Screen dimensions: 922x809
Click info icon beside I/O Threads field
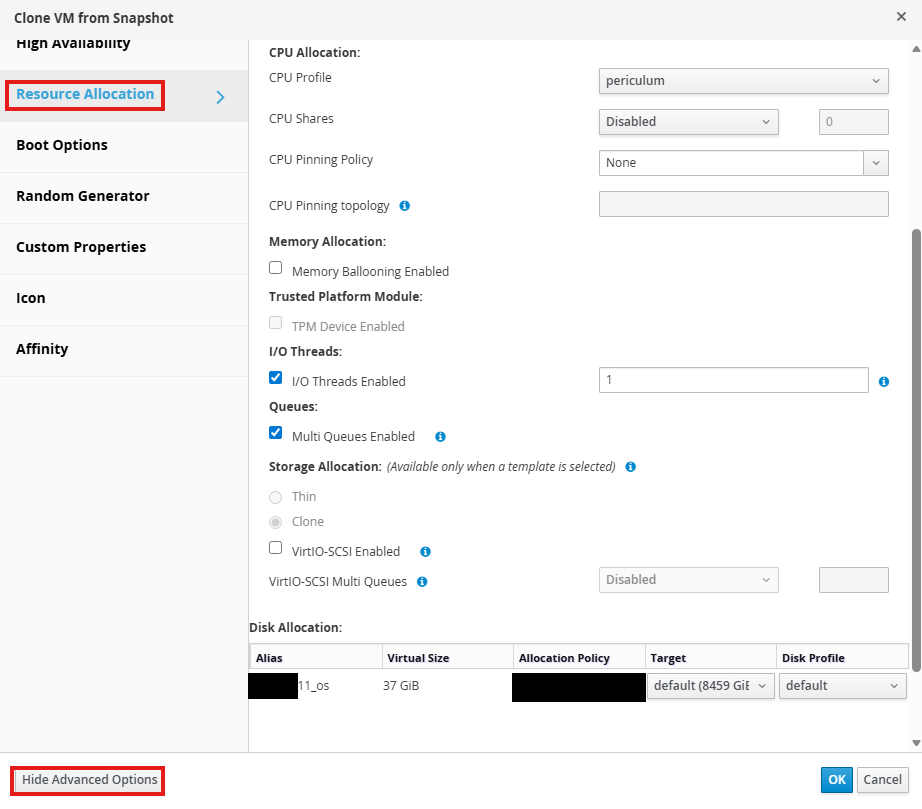pos(884,382)
